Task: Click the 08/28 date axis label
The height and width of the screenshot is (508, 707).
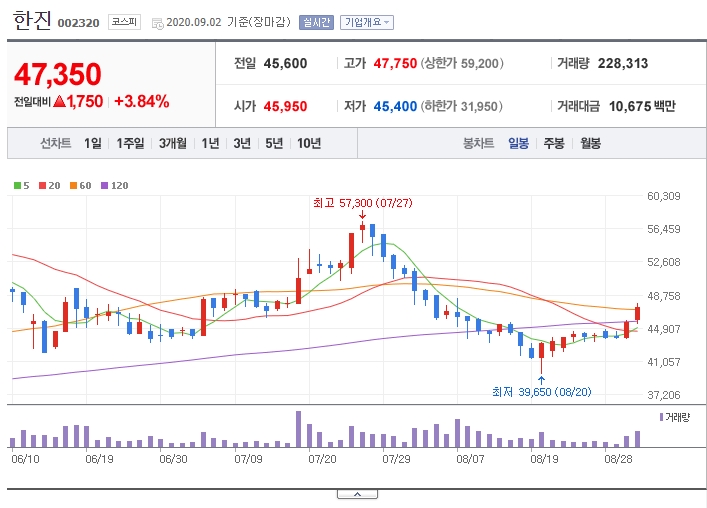Action: 618,459
